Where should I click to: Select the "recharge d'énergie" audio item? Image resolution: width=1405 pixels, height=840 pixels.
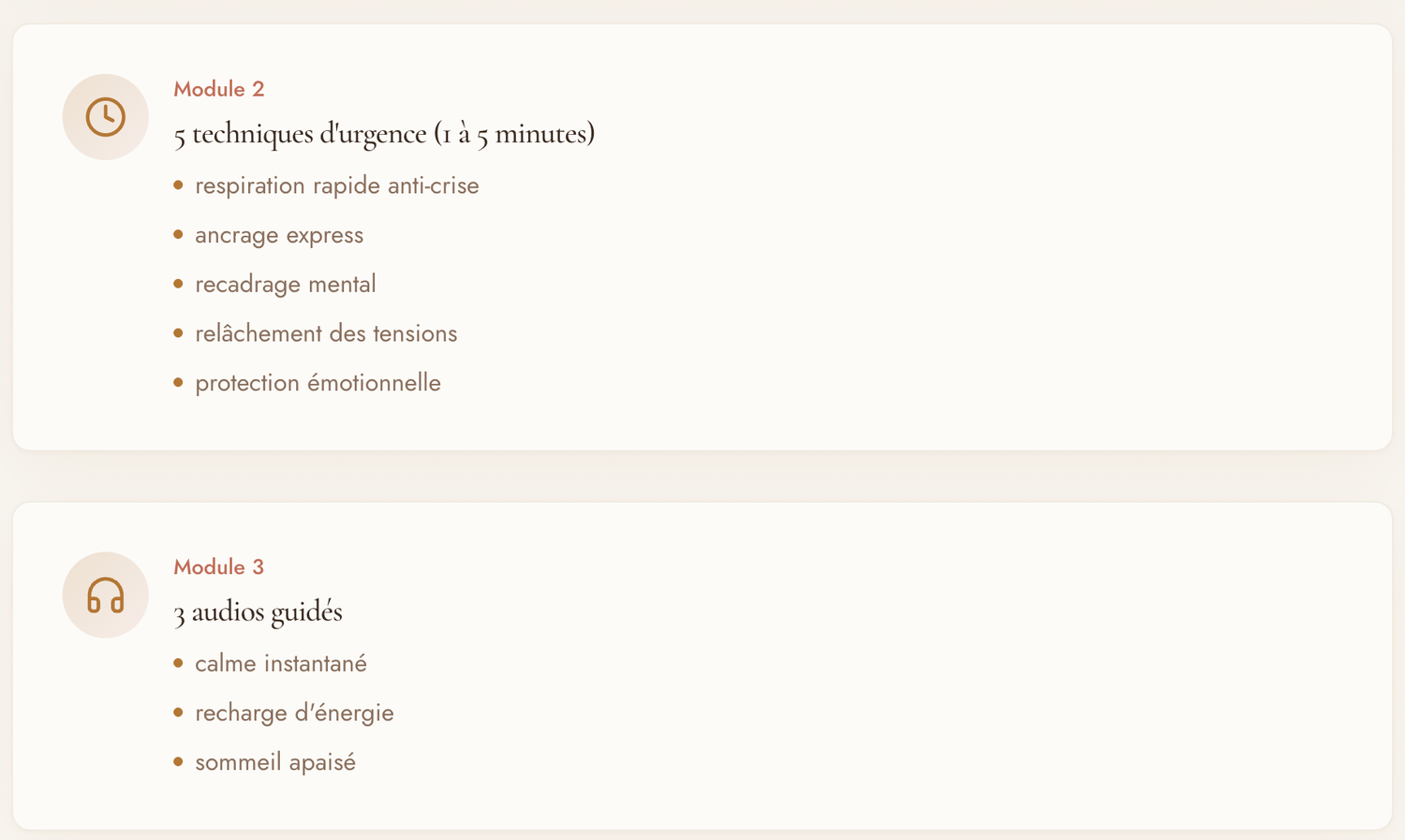pos(294,713)
